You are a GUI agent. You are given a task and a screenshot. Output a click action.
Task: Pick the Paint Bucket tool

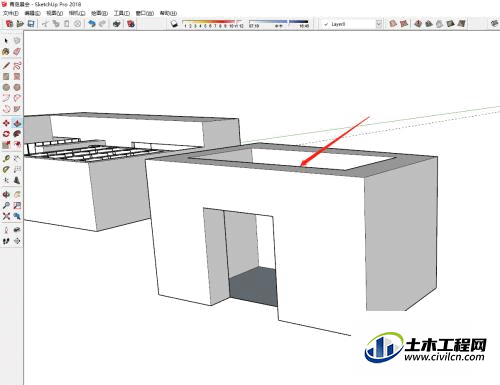click(x=6, y=52)
